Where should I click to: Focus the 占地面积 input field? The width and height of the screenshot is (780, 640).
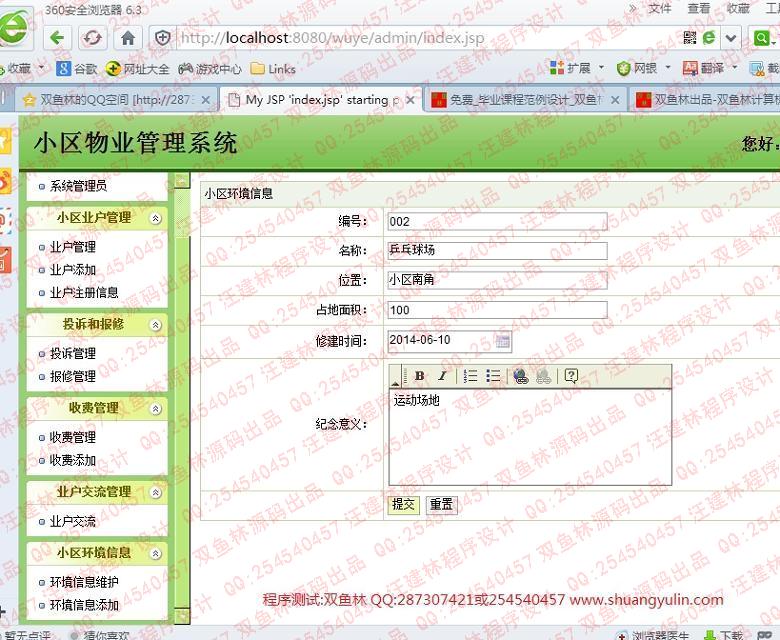(497, 310)
